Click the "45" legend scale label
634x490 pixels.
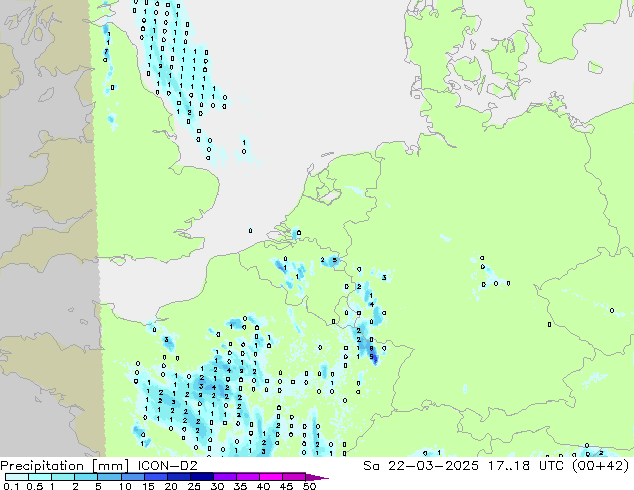click(x=287, y=486)
